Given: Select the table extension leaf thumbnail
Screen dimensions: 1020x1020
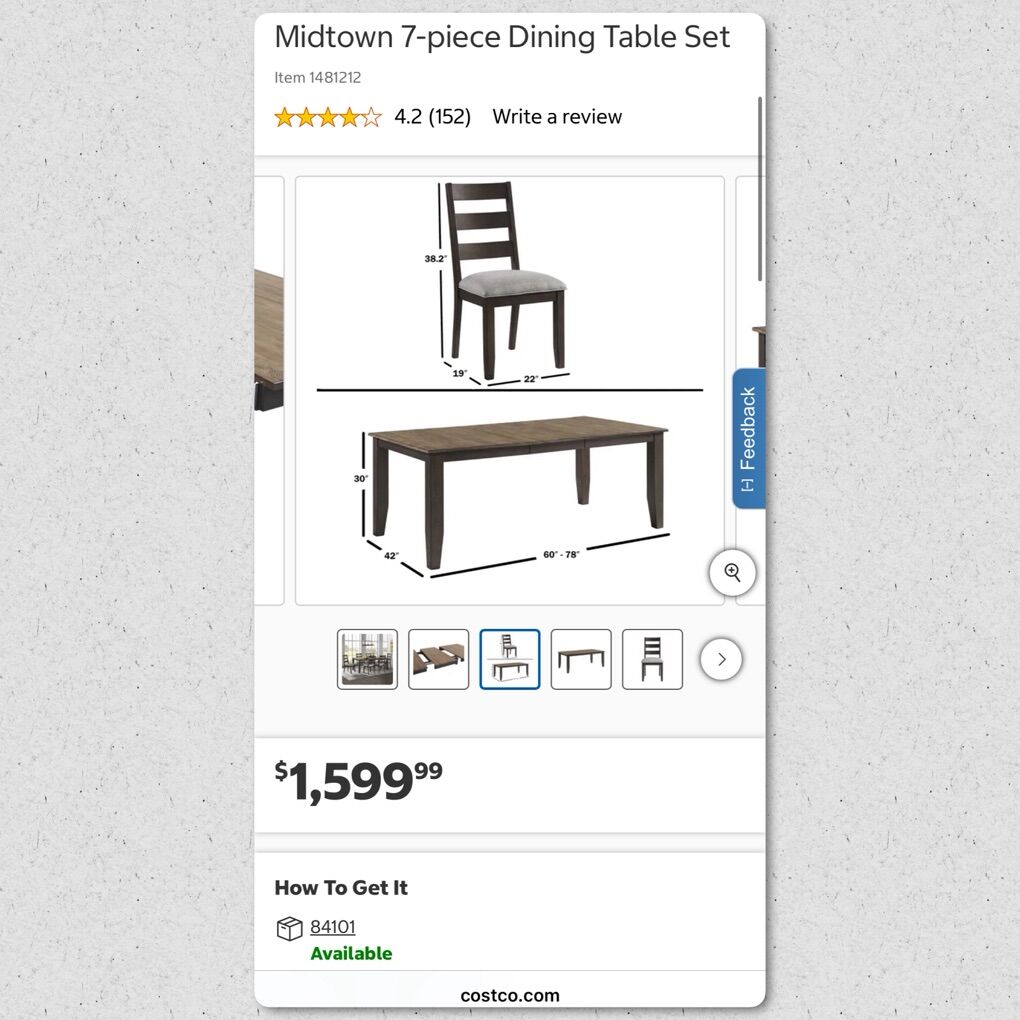Looking at the screenshot, I should click(438, 659).
